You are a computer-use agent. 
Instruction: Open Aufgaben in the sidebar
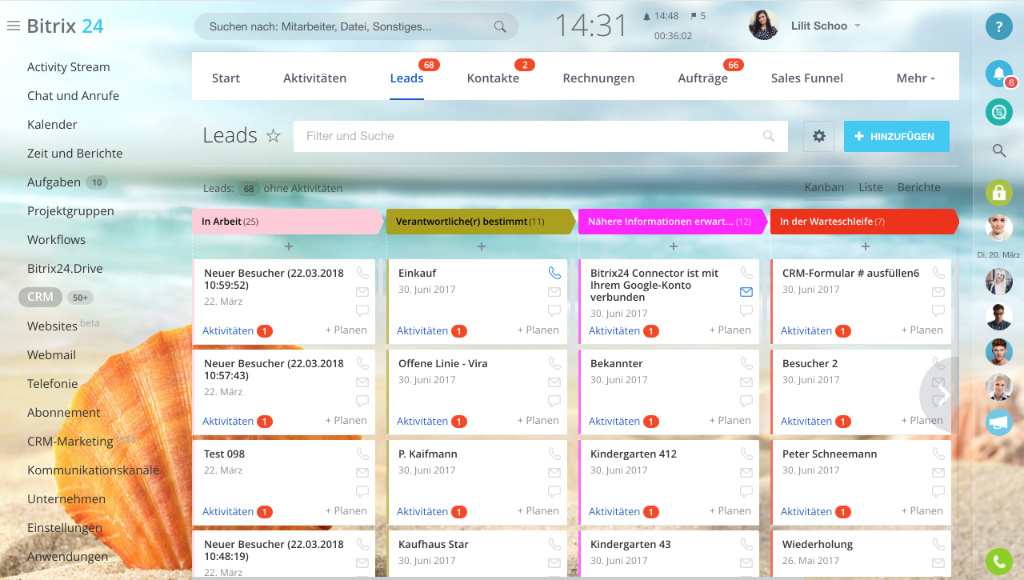click(x=54, y=182)
